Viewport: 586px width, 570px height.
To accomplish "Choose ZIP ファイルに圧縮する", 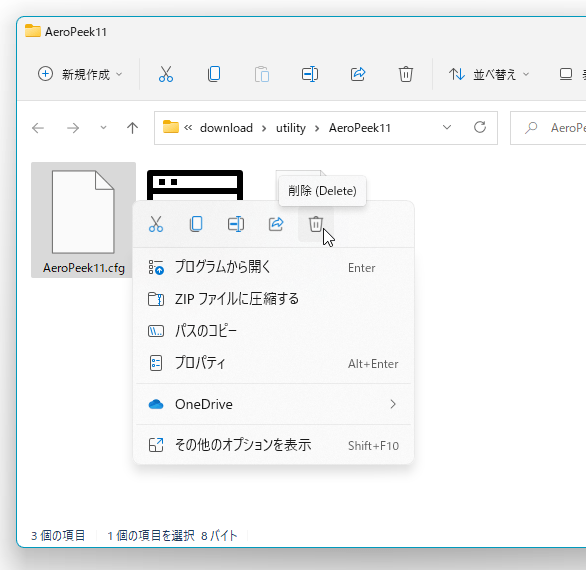I will [274, 299].
